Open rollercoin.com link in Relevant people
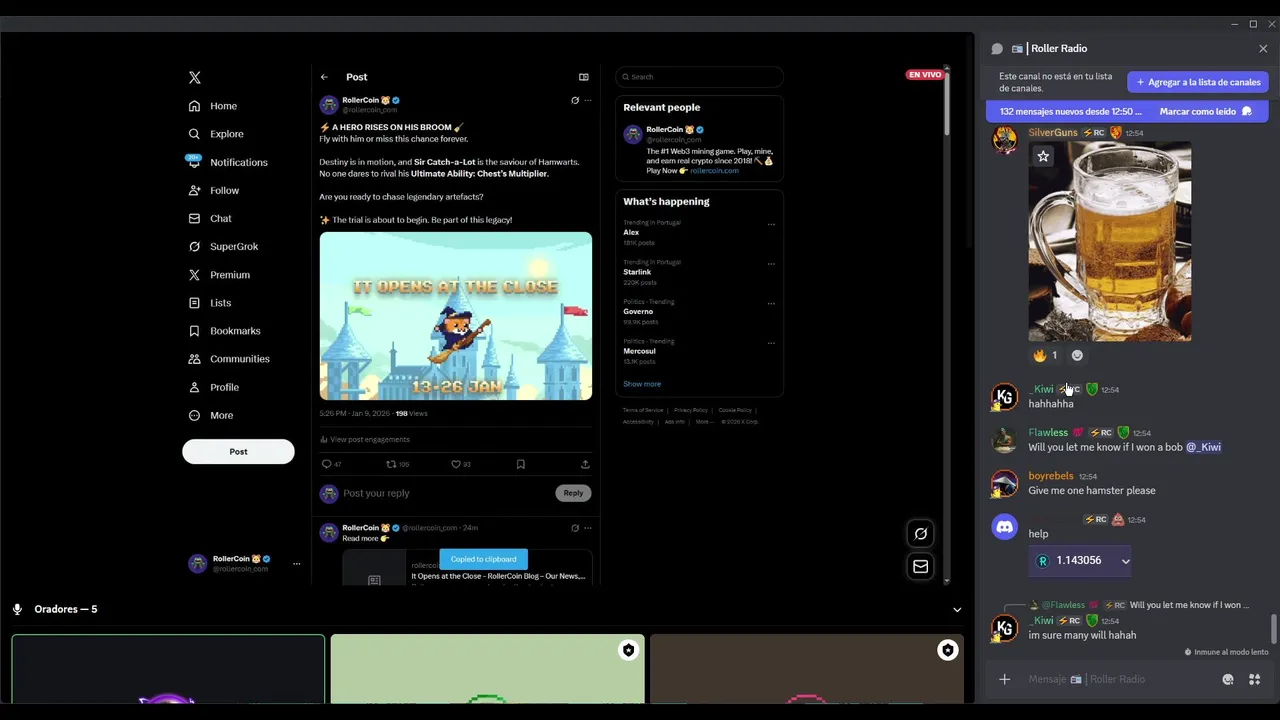 click(x=714, y=171)
